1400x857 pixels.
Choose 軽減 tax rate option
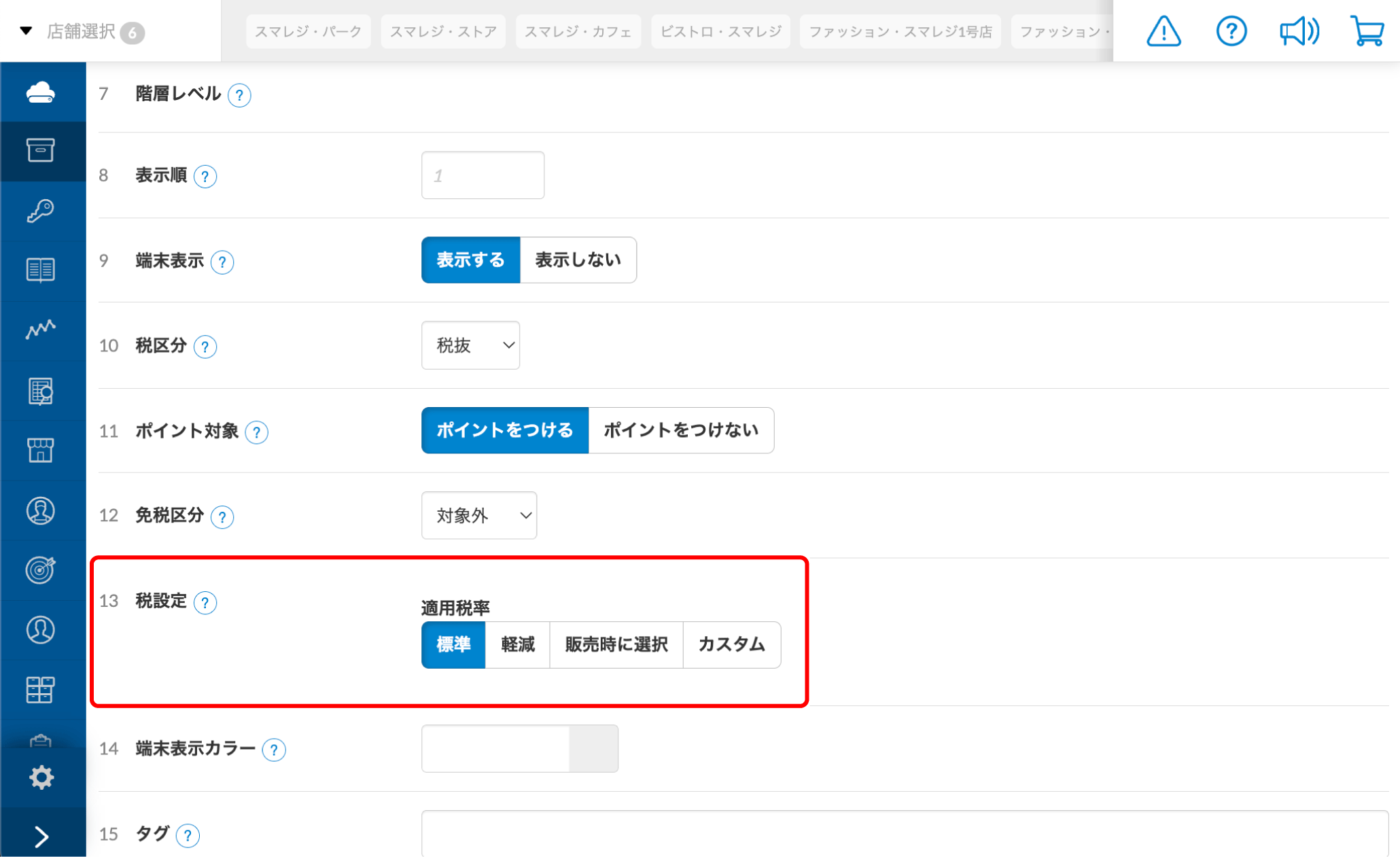(x=517, y=644)
